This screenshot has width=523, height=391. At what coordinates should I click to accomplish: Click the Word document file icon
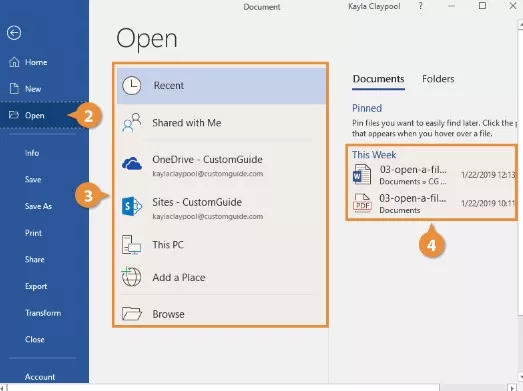pyautogui.click(x=362, y=174)
